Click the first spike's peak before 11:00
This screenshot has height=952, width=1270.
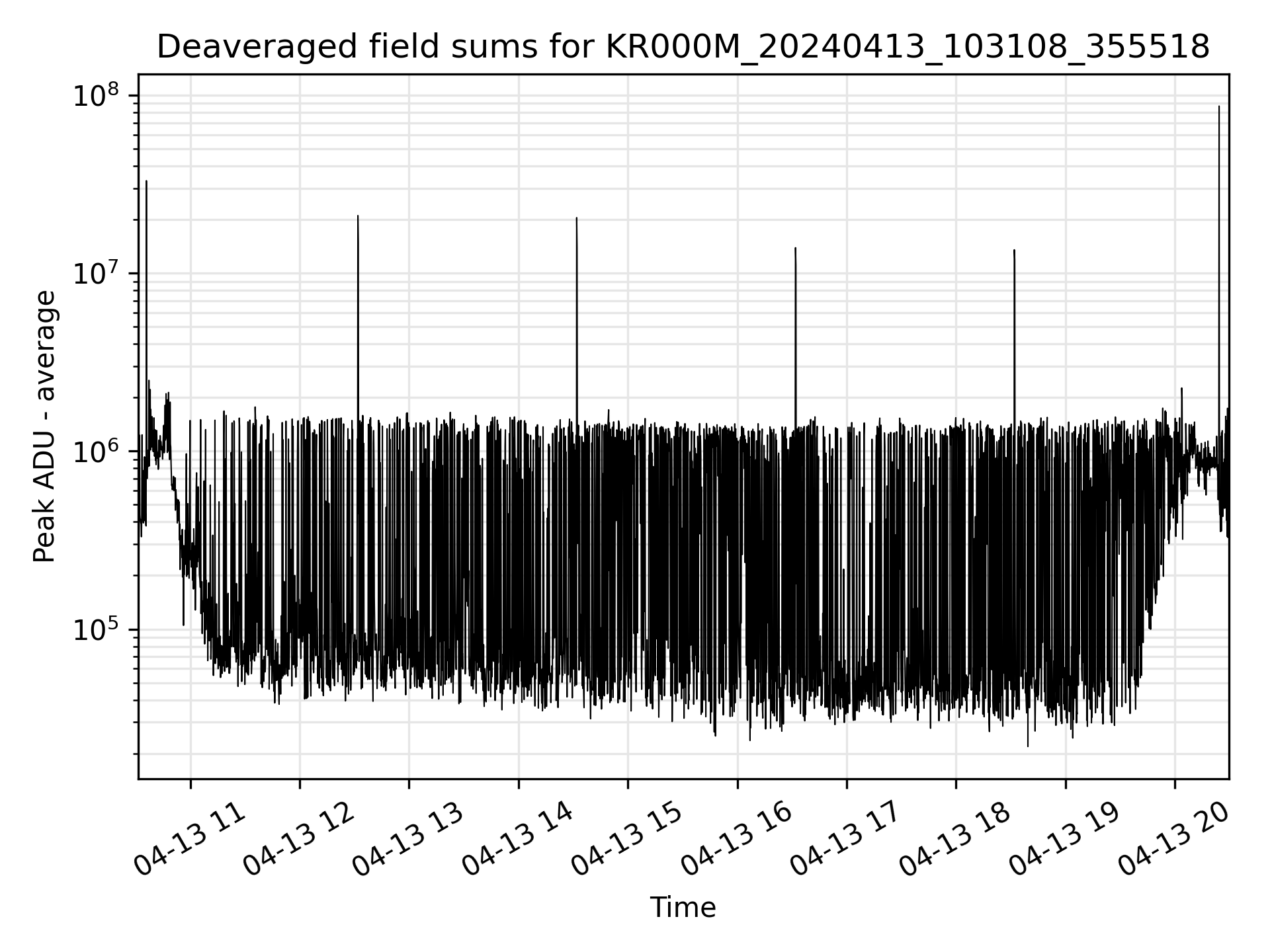pyautogui.click(x=146, y=181)
